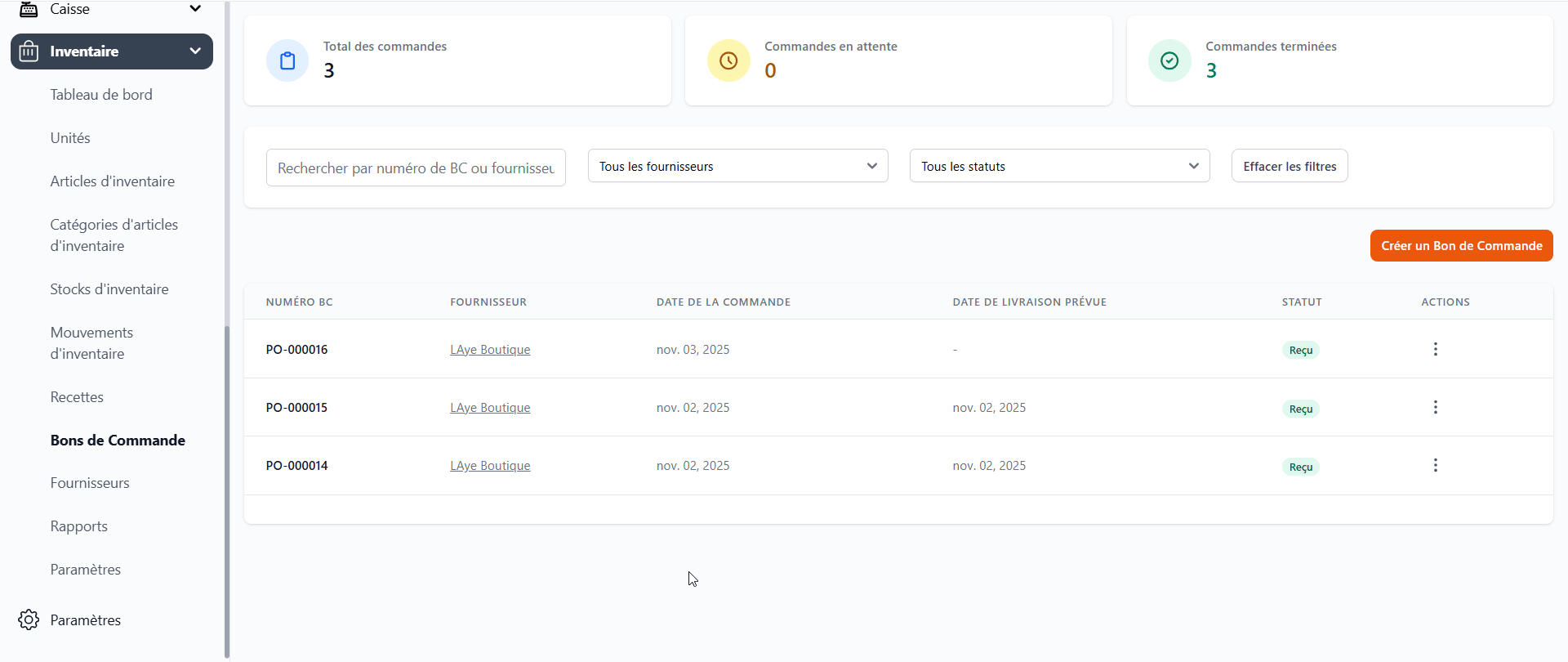Click the clipboard icon for Total des commandes
Screen dimensions: 1568x662
coord(287,61)
